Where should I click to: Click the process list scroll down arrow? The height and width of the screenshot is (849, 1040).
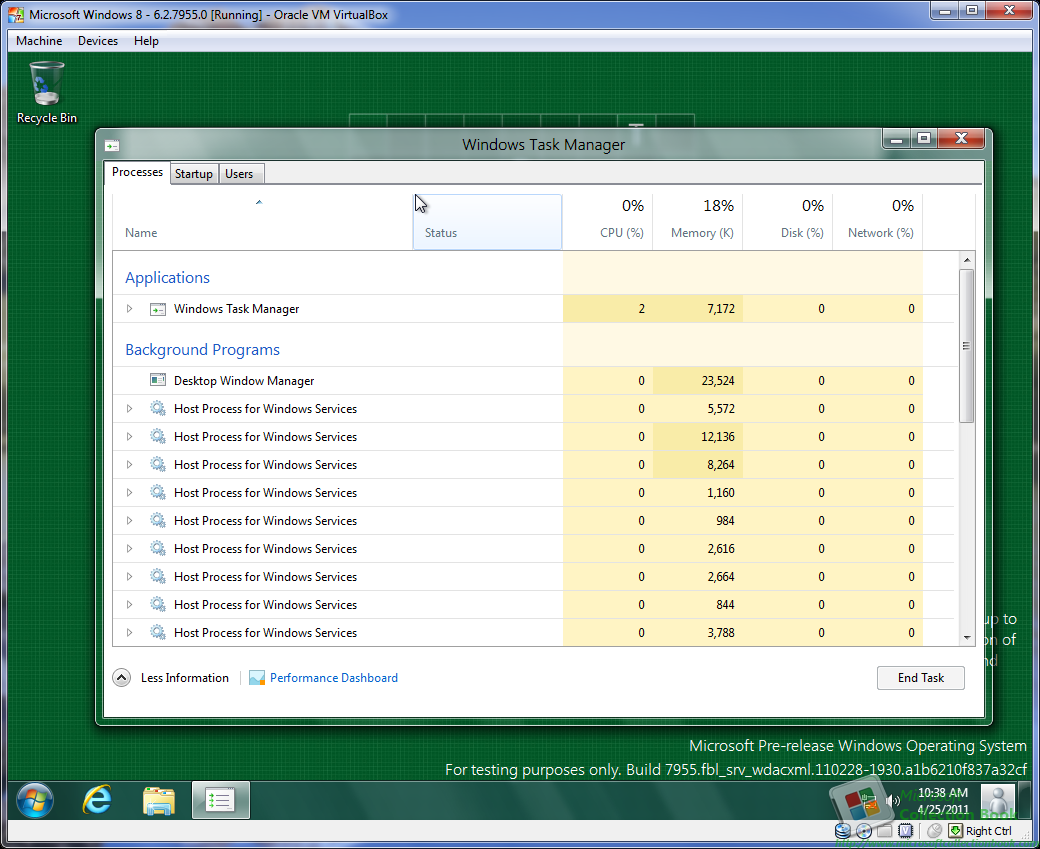[x=966, y=637]
